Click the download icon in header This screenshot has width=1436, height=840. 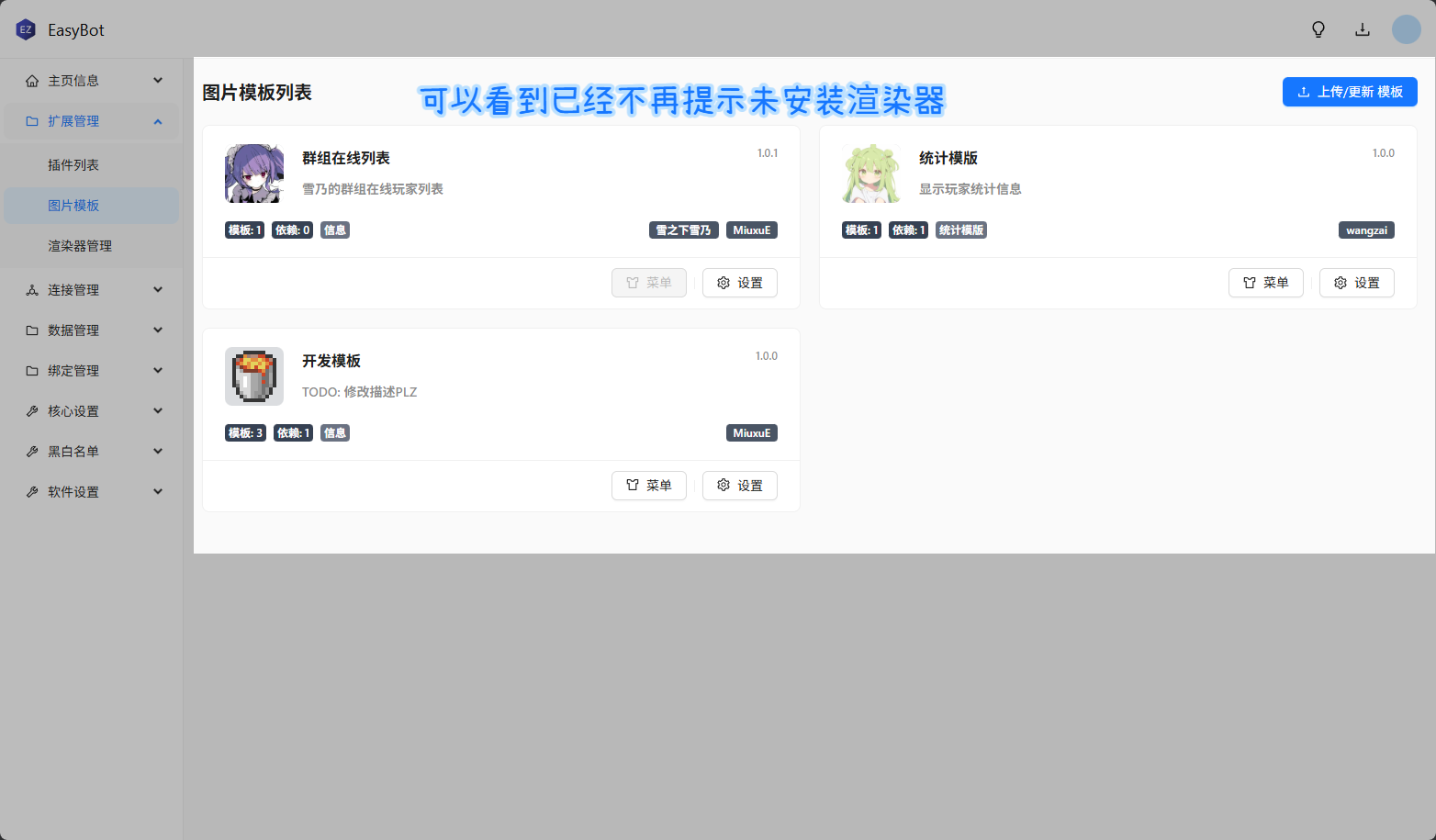click(1363, 29)
